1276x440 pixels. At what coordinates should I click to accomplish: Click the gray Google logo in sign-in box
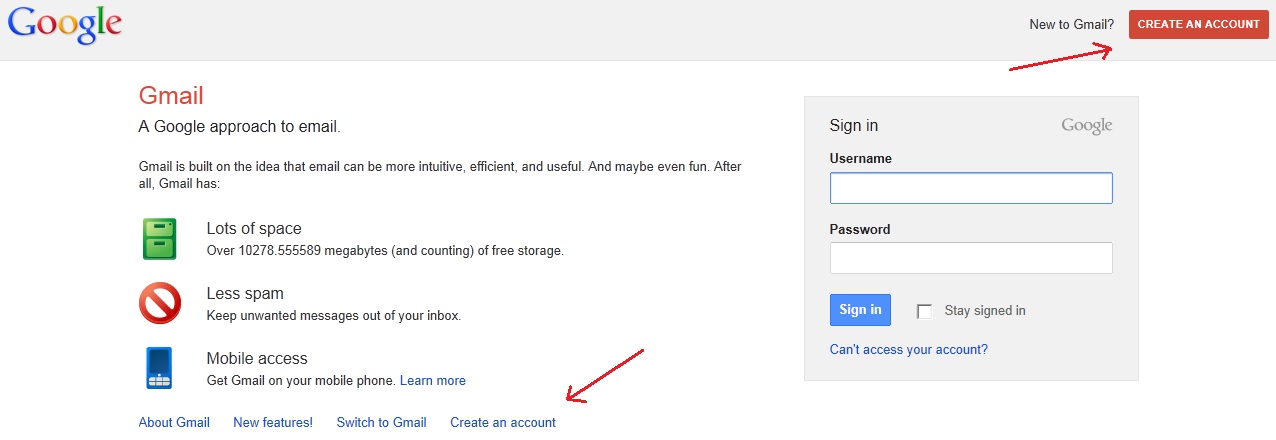click(x=1087, y=126)
